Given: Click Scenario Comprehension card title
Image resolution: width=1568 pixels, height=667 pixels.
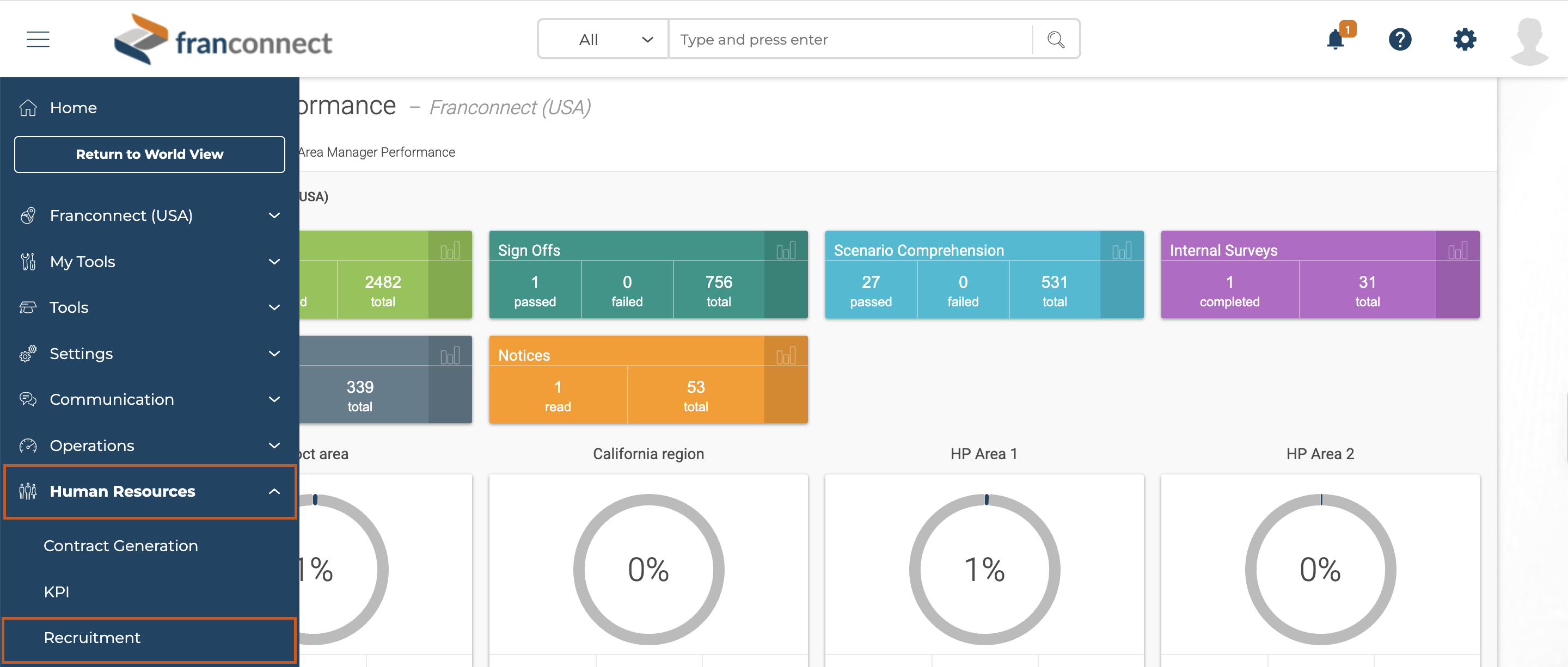Looking at the screenshot, I should (918, 250).
